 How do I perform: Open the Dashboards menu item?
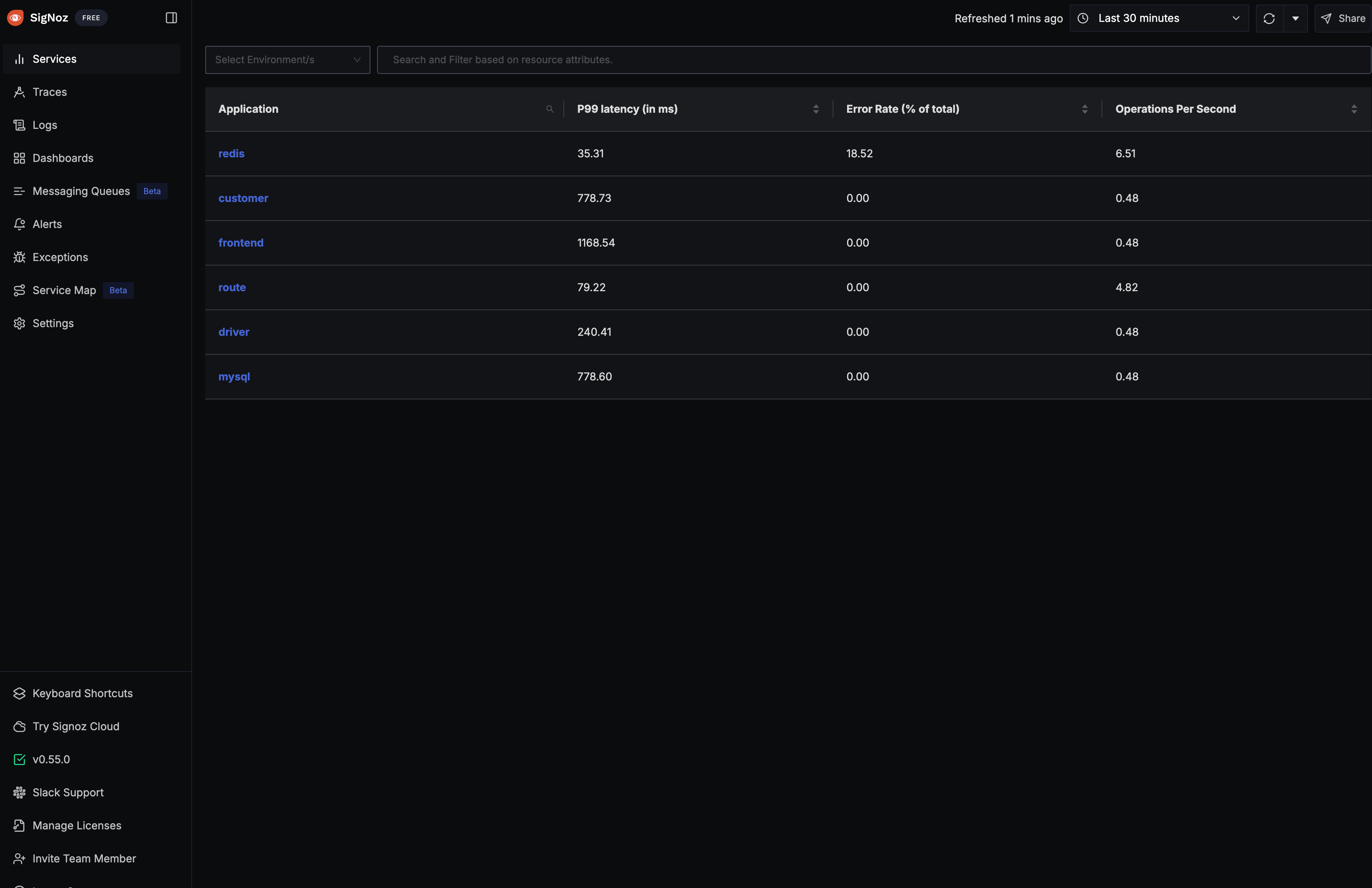(x=63, y=158)
